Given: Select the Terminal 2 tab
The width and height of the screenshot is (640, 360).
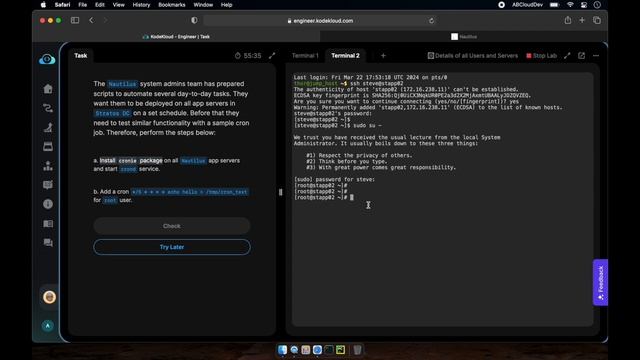Looking at the screenshot, I should pos(345,56).
